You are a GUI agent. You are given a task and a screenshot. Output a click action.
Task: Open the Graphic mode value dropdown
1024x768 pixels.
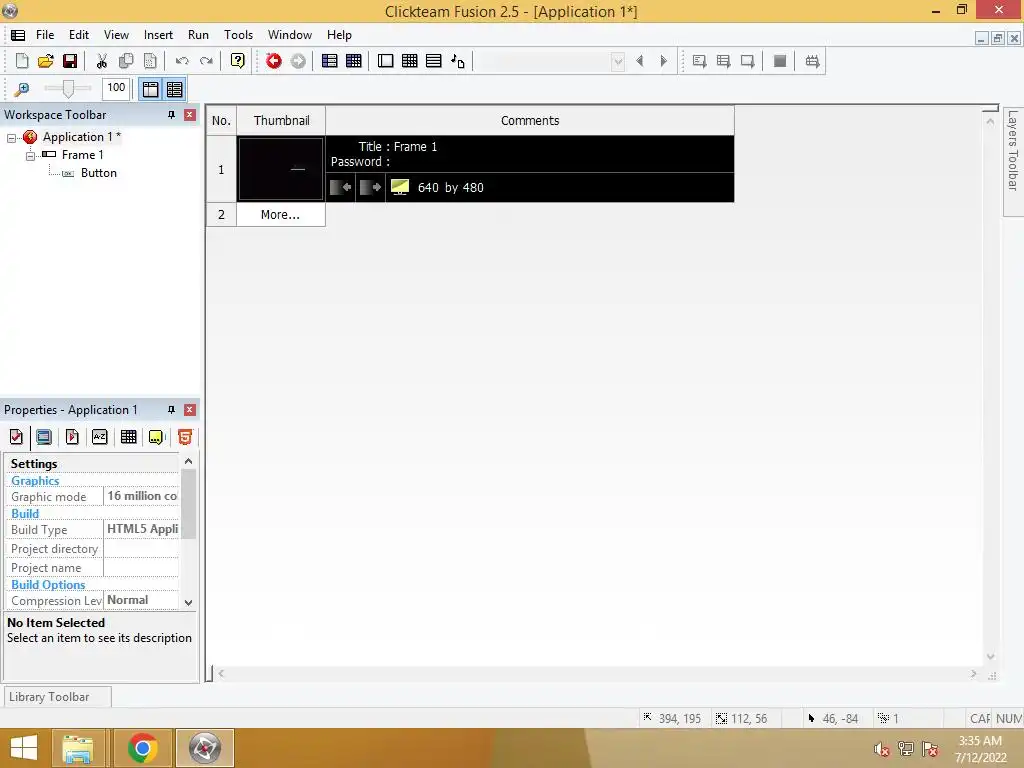141,496
